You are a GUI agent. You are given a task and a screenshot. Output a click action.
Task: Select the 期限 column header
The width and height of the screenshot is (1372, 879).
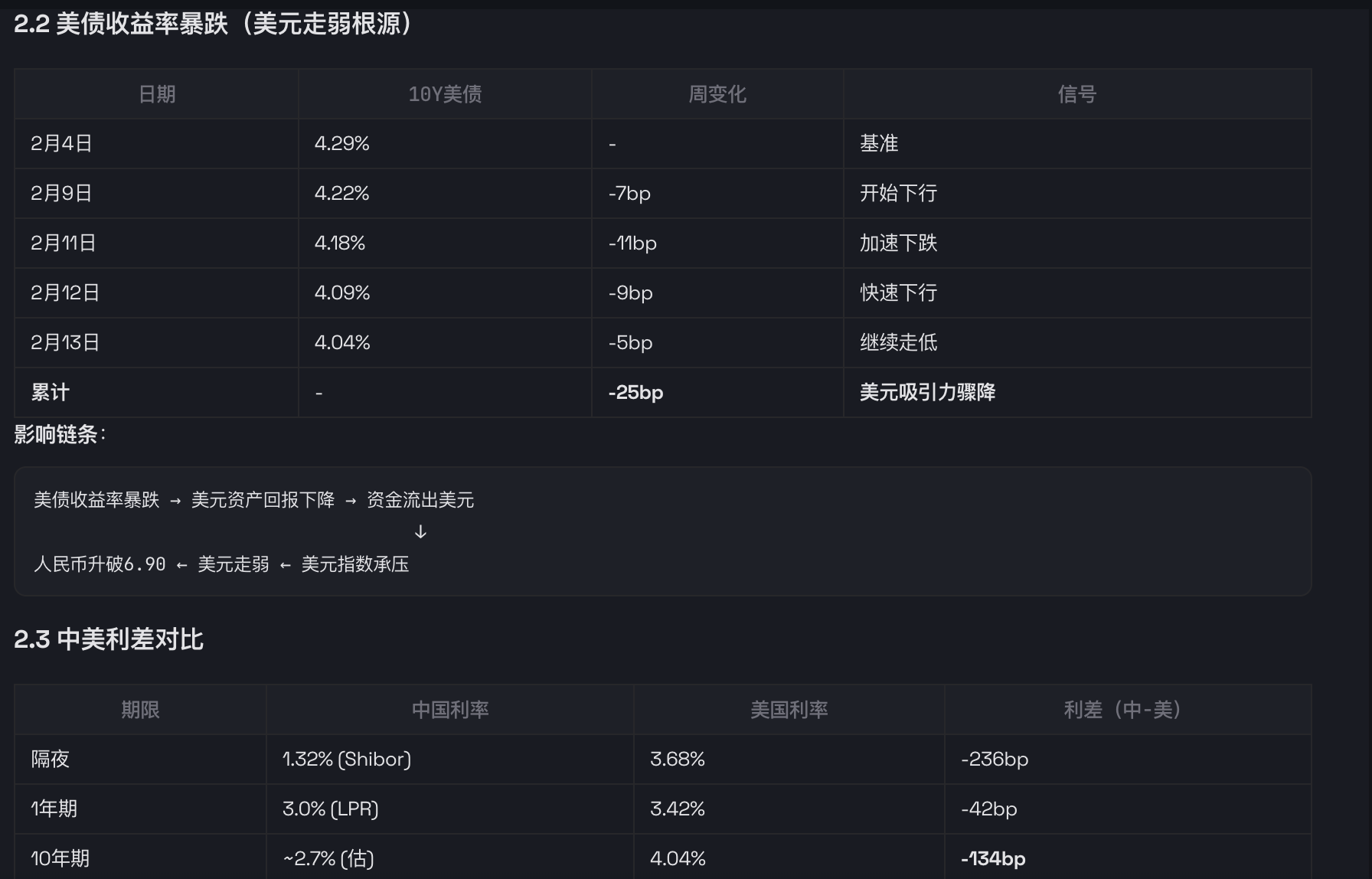(x=140, y=710)
